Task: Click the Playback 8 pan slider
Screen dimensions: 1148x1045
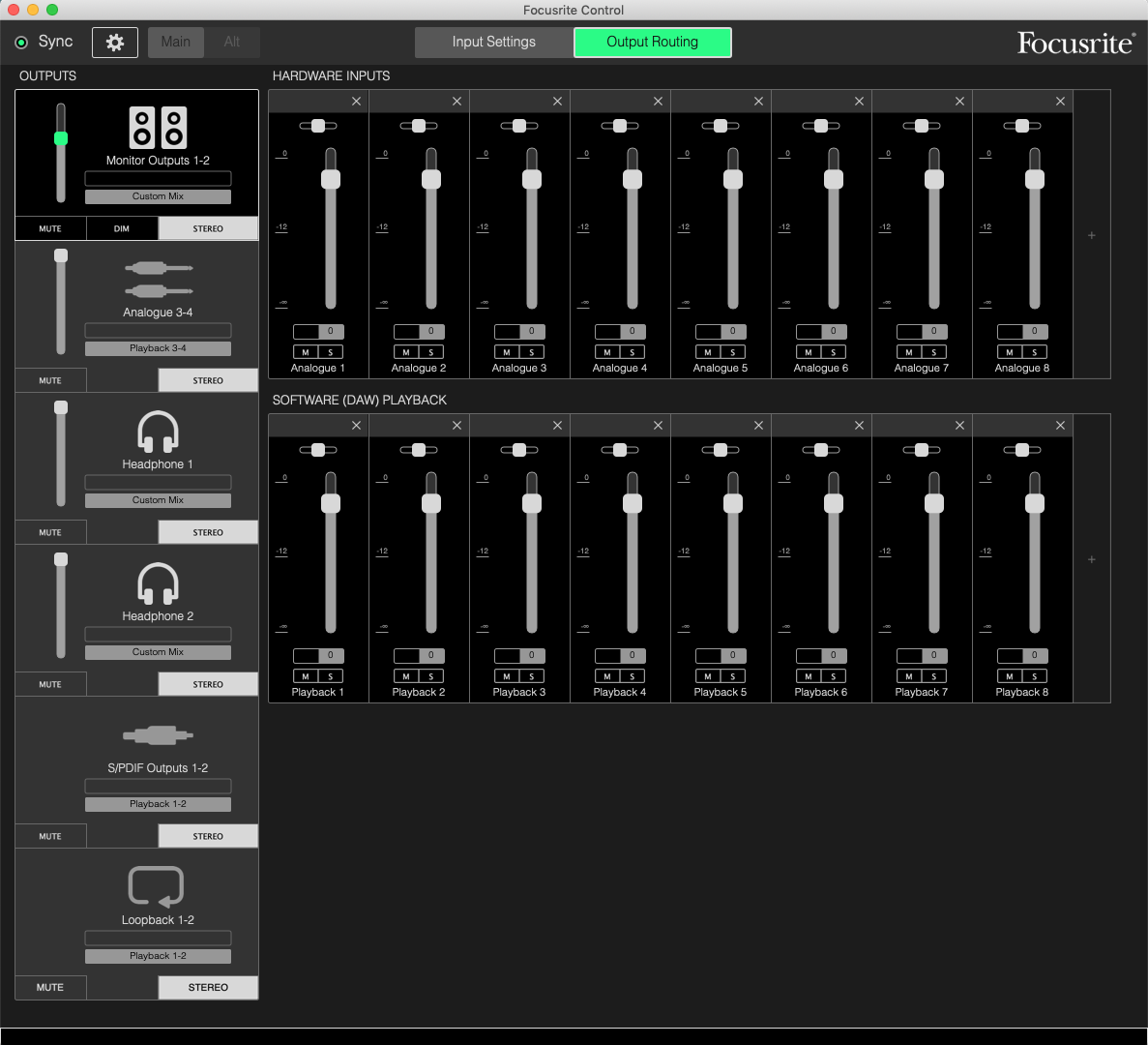Action: [1022, 450]
